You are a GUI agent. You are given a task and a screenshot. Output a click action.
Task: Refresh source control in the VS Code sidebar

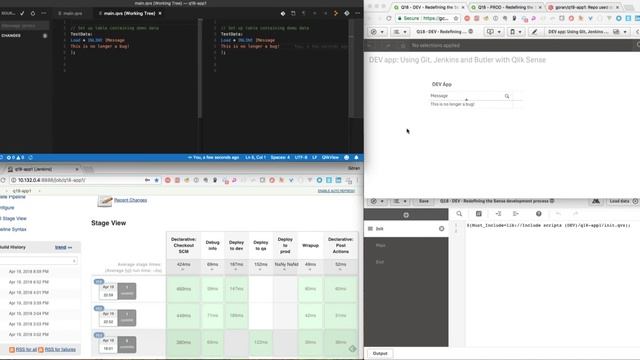(33, 13)
